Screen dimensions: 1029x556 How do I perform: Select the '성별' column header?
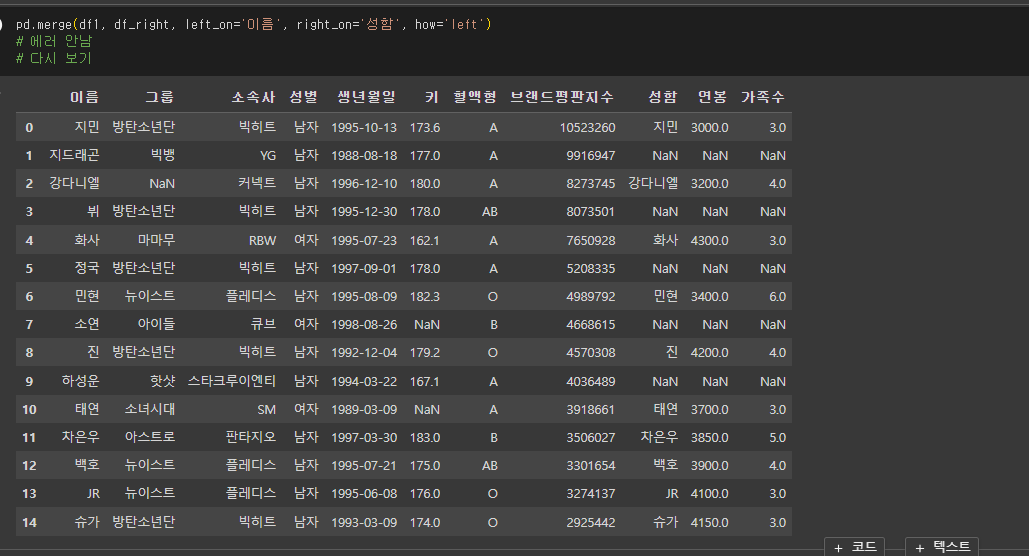[303, 97]
